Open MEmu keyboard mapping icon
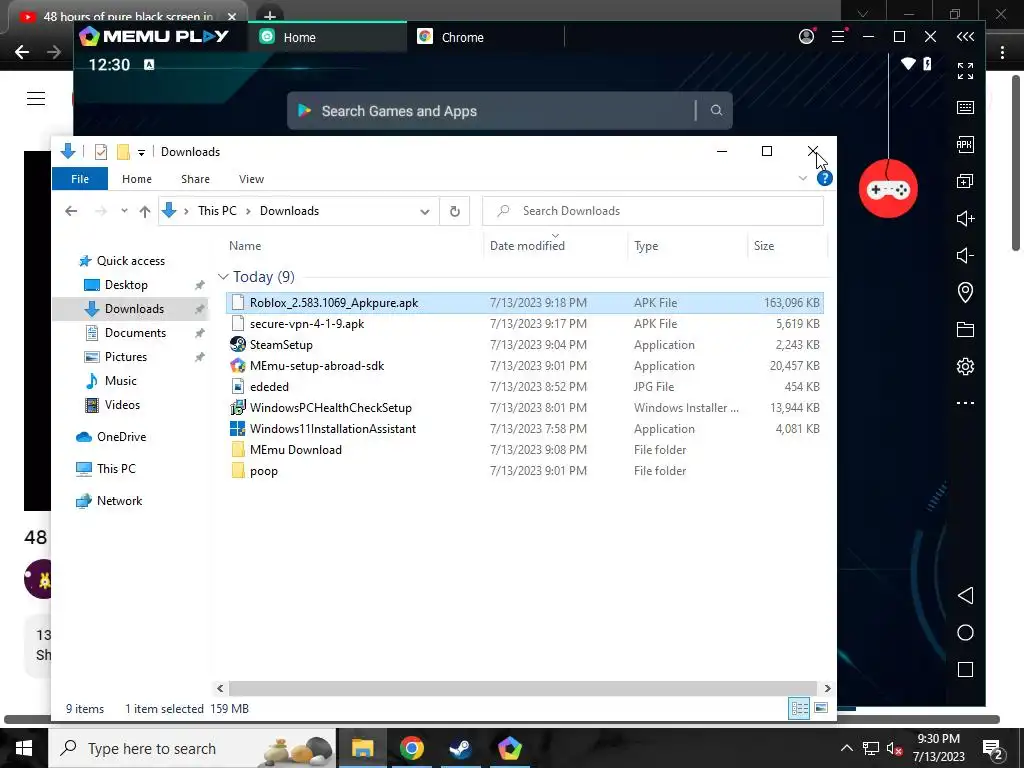Screen dimensions: 1024x768 [965, 108]
